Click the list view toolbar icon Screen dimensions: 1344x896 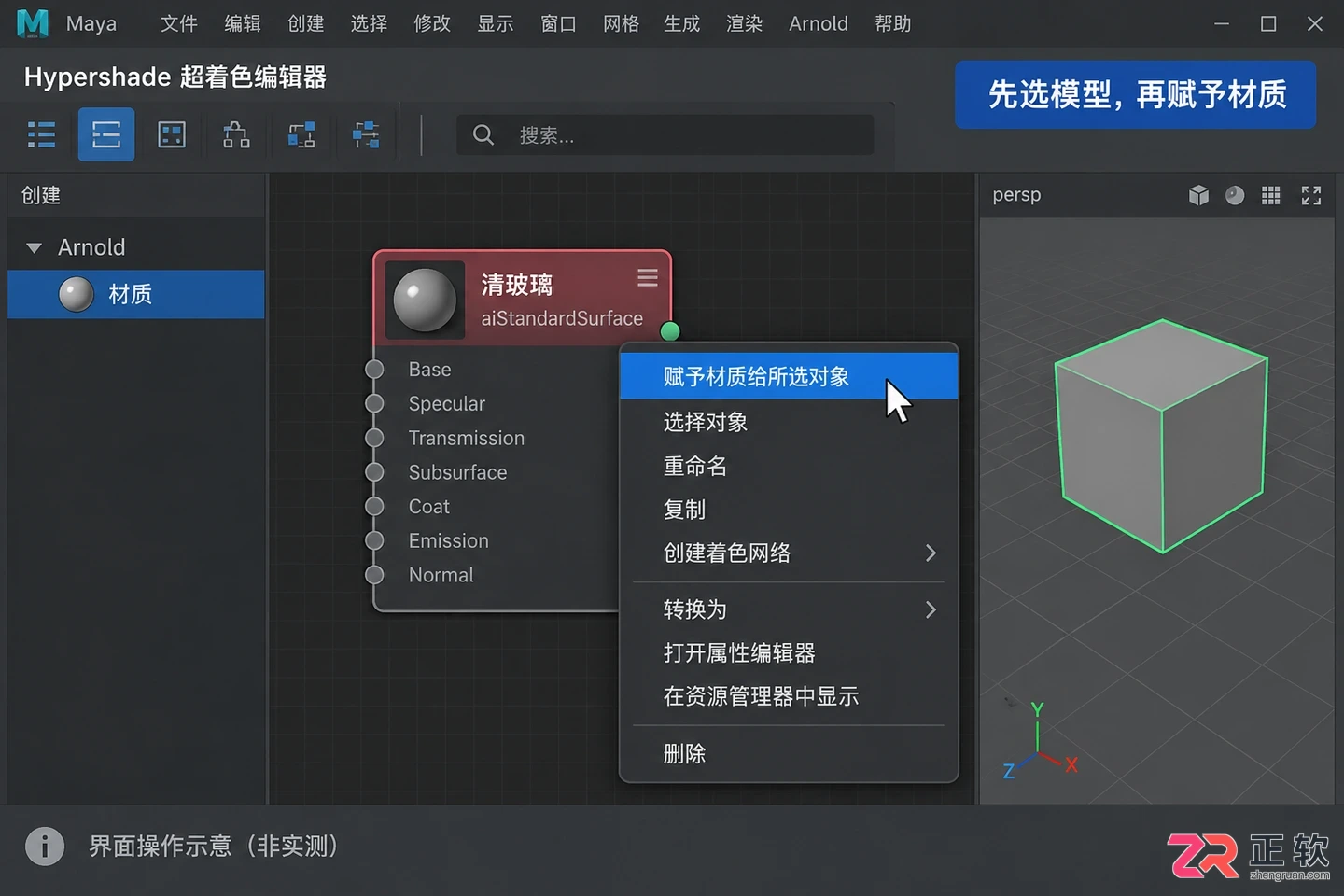[x=41, y=135]
